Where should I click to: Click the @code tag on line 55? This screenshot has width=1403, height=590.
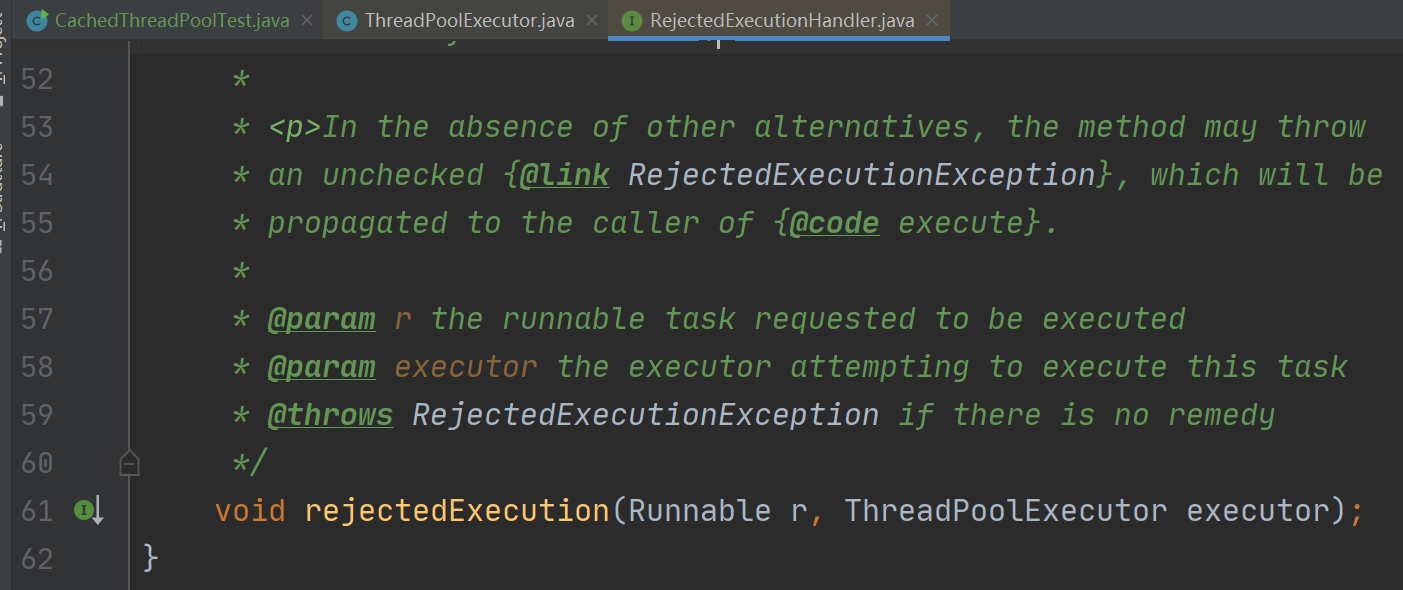pyautogui.click(x=834, y=223)
